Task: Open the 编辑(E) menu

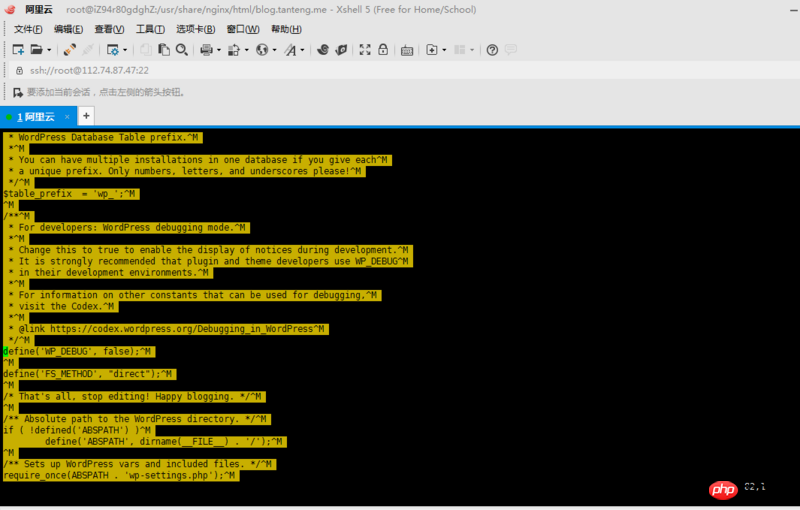Action: pyautogui.click(x=68, y=29)
